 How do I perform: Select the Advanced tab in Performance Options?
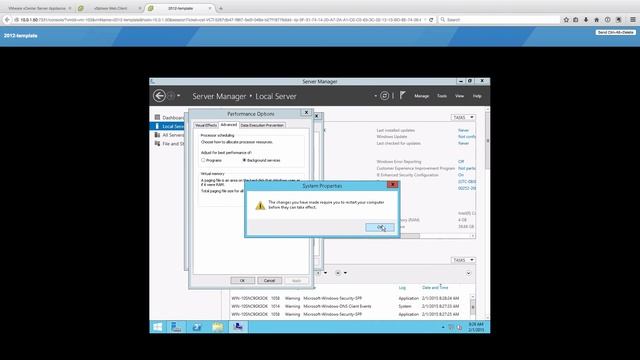[x=229, y=125]
